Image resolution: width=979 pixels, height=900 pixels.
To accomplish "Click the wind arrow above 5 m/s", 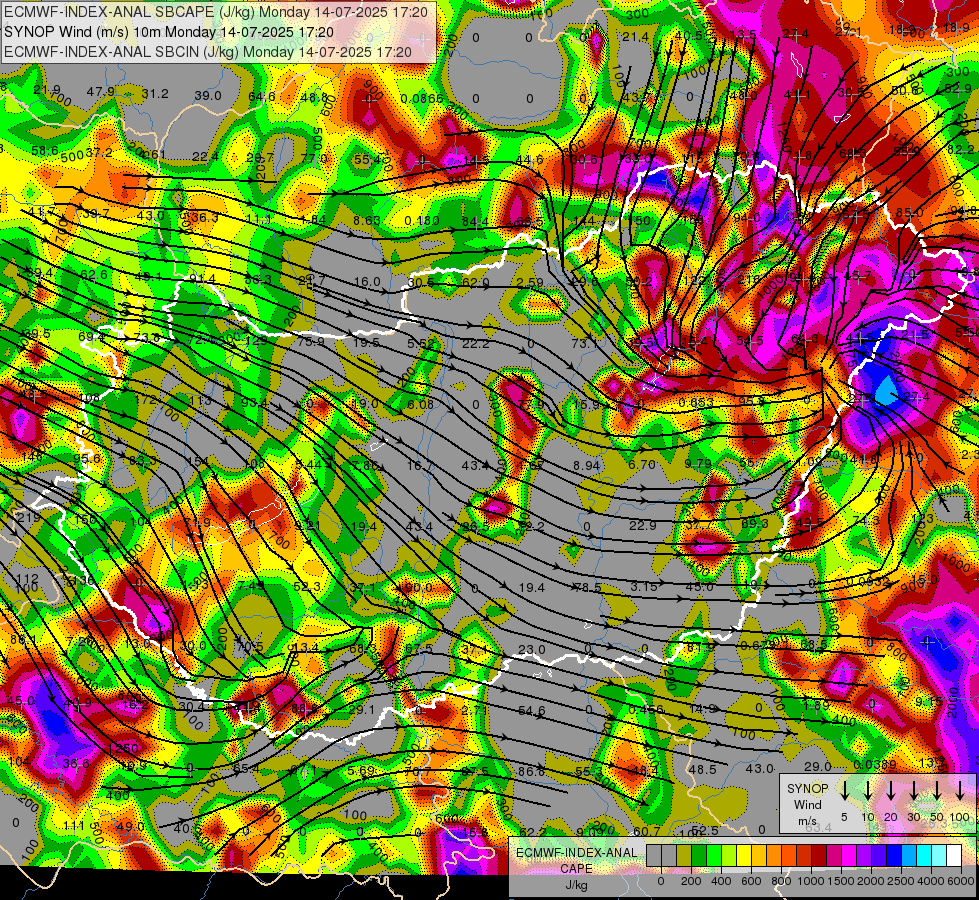I will (844, 791).
